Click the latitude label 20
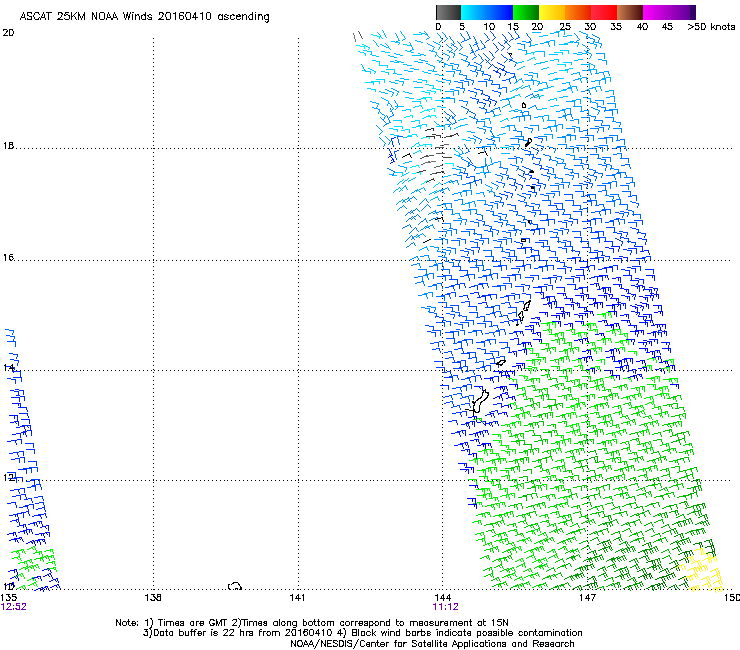The image size is (740, 650). pyautogui.click(x=8, y=33)
